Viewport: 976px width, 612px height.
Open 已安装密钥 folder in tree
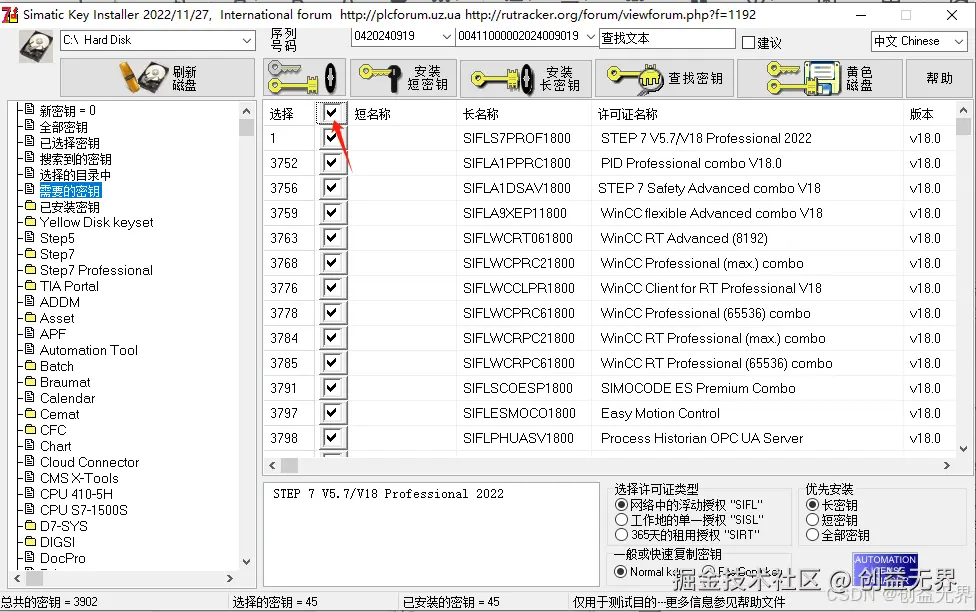pyautogui.click(x=70, y=207)
